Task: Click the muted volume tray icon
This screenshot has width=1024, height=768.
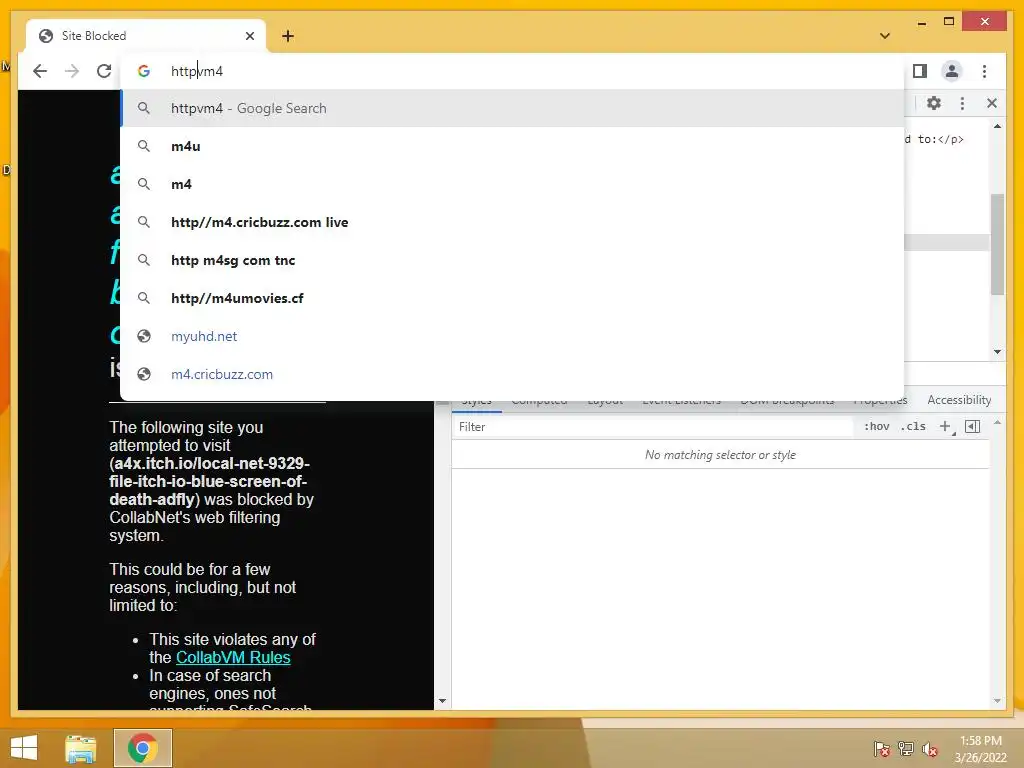Action: coord(930,749)
